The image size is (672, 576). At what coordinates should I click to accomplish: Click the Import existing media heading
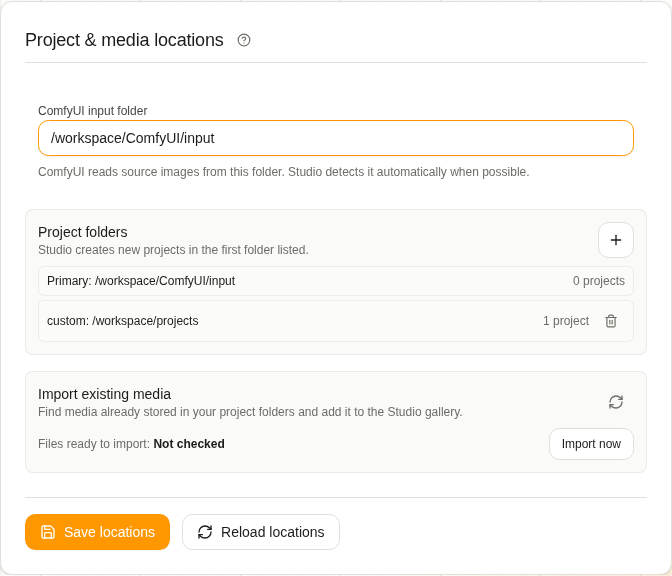coord(105,394)
